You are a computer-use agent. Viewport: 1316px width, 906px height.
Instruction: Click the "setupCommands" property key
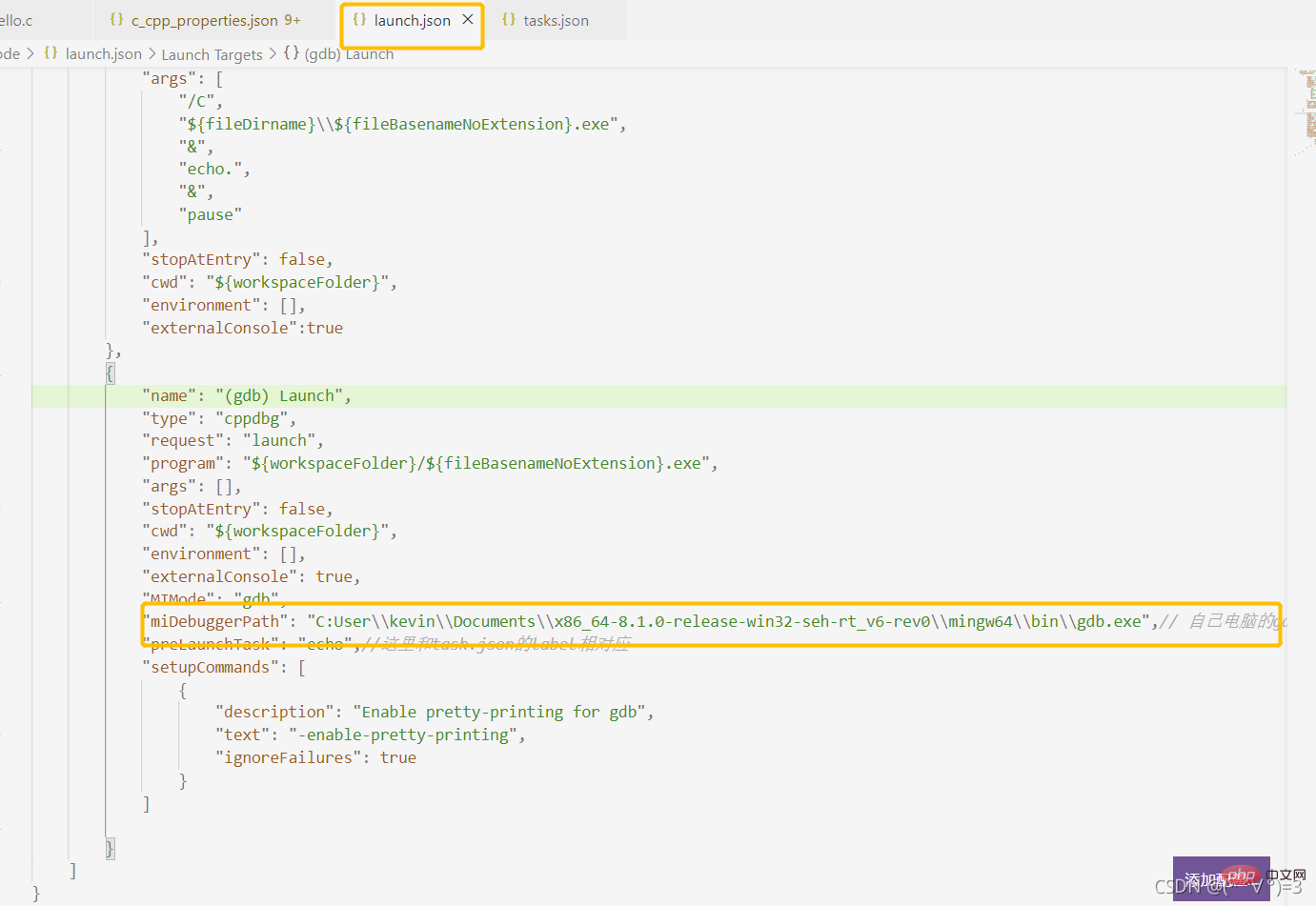tap(211, 667)
